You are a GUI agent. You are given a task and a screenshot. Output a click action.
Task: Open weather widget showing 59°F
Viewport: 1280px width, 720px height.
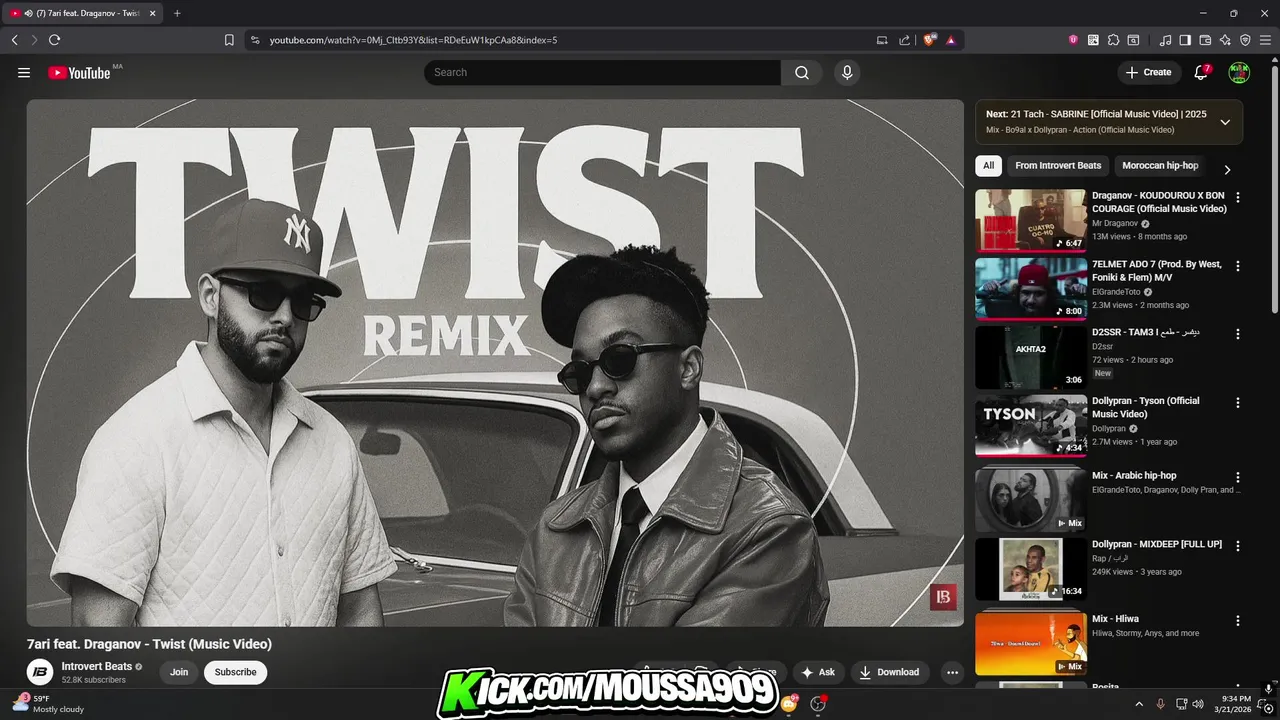click(x=46, y=704)
